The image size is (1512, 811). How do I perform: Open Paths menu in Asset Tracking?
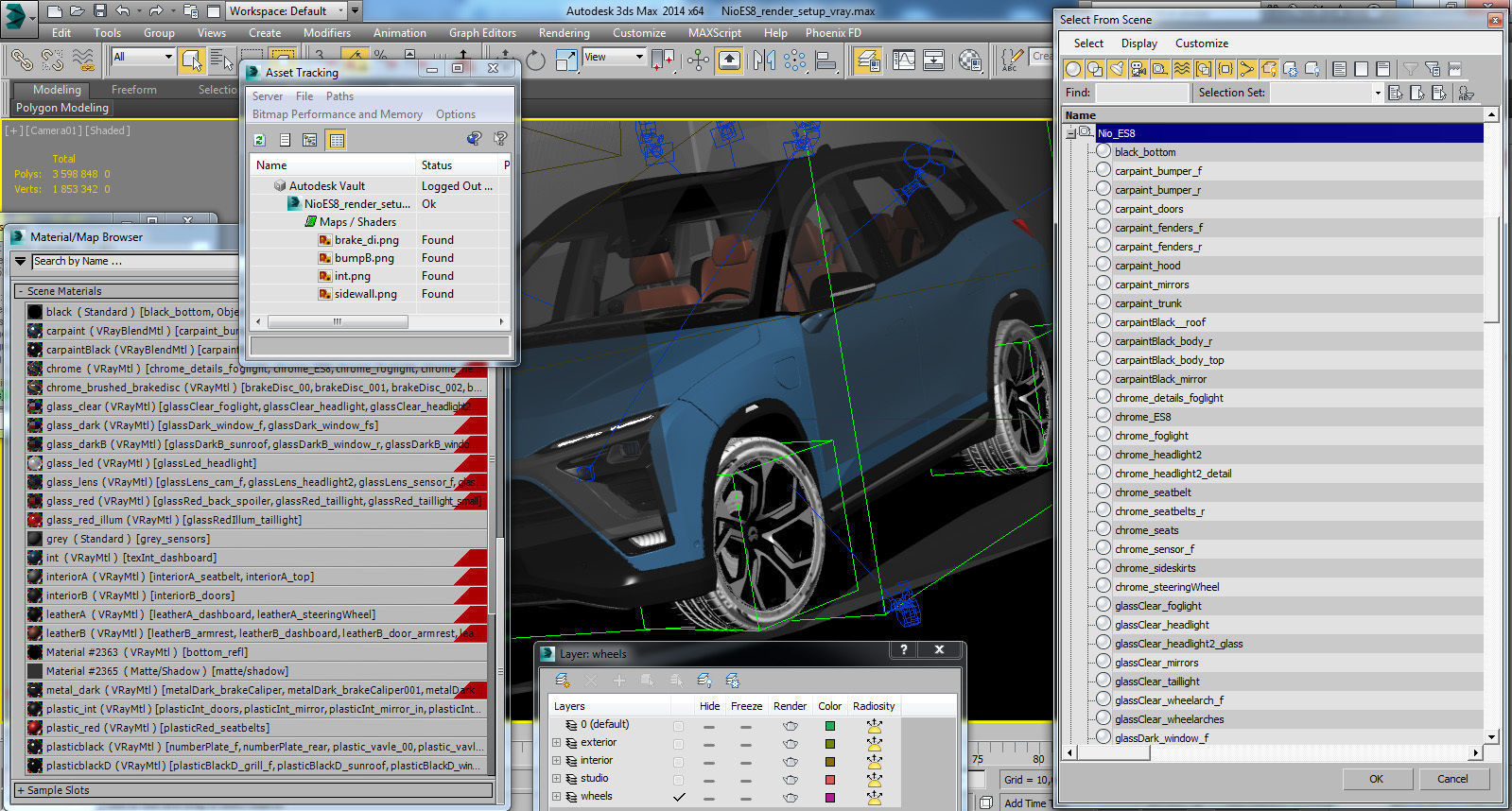point(339,96)
